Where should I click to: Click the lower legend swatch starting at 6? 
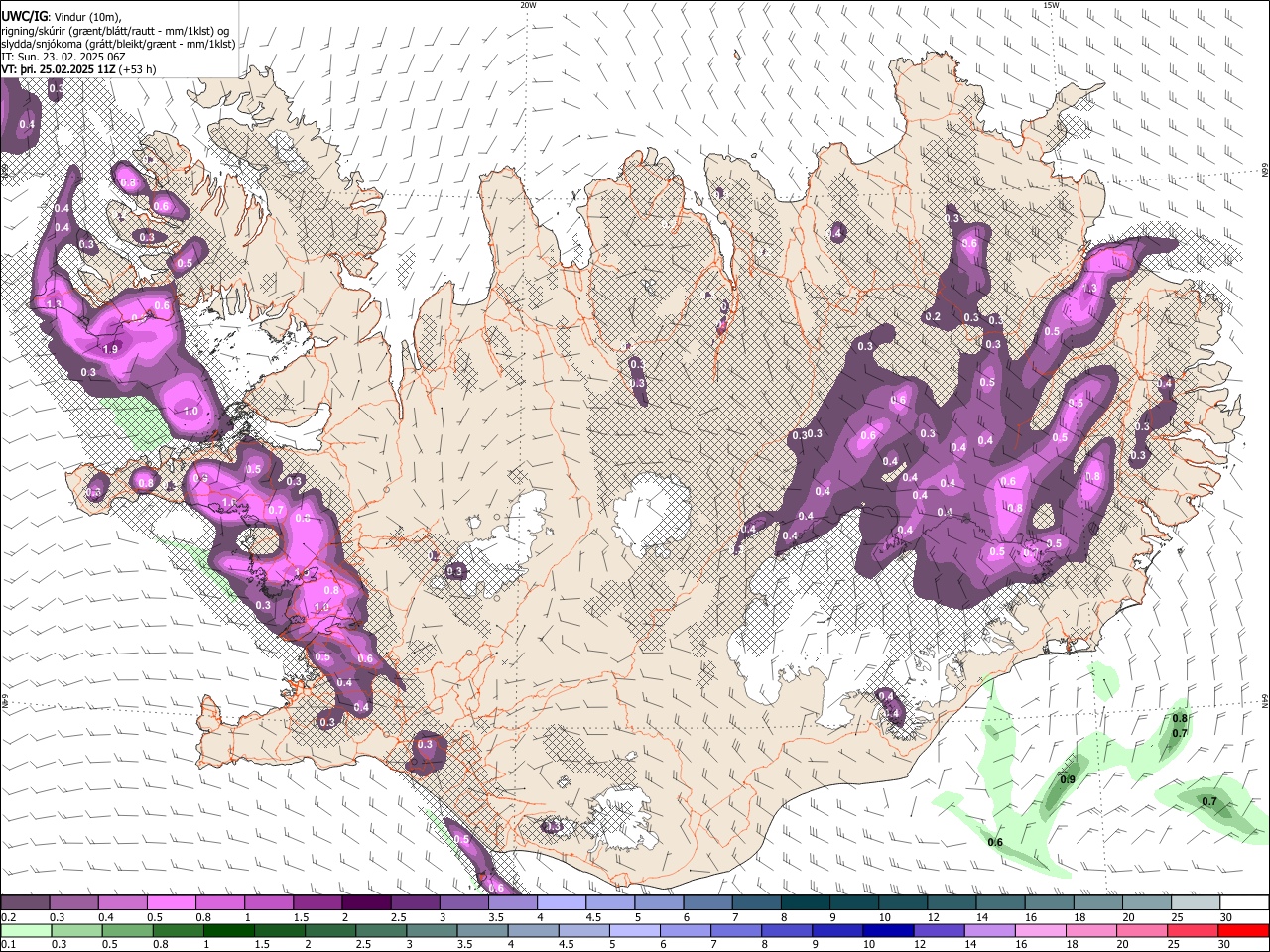[686, 931]
